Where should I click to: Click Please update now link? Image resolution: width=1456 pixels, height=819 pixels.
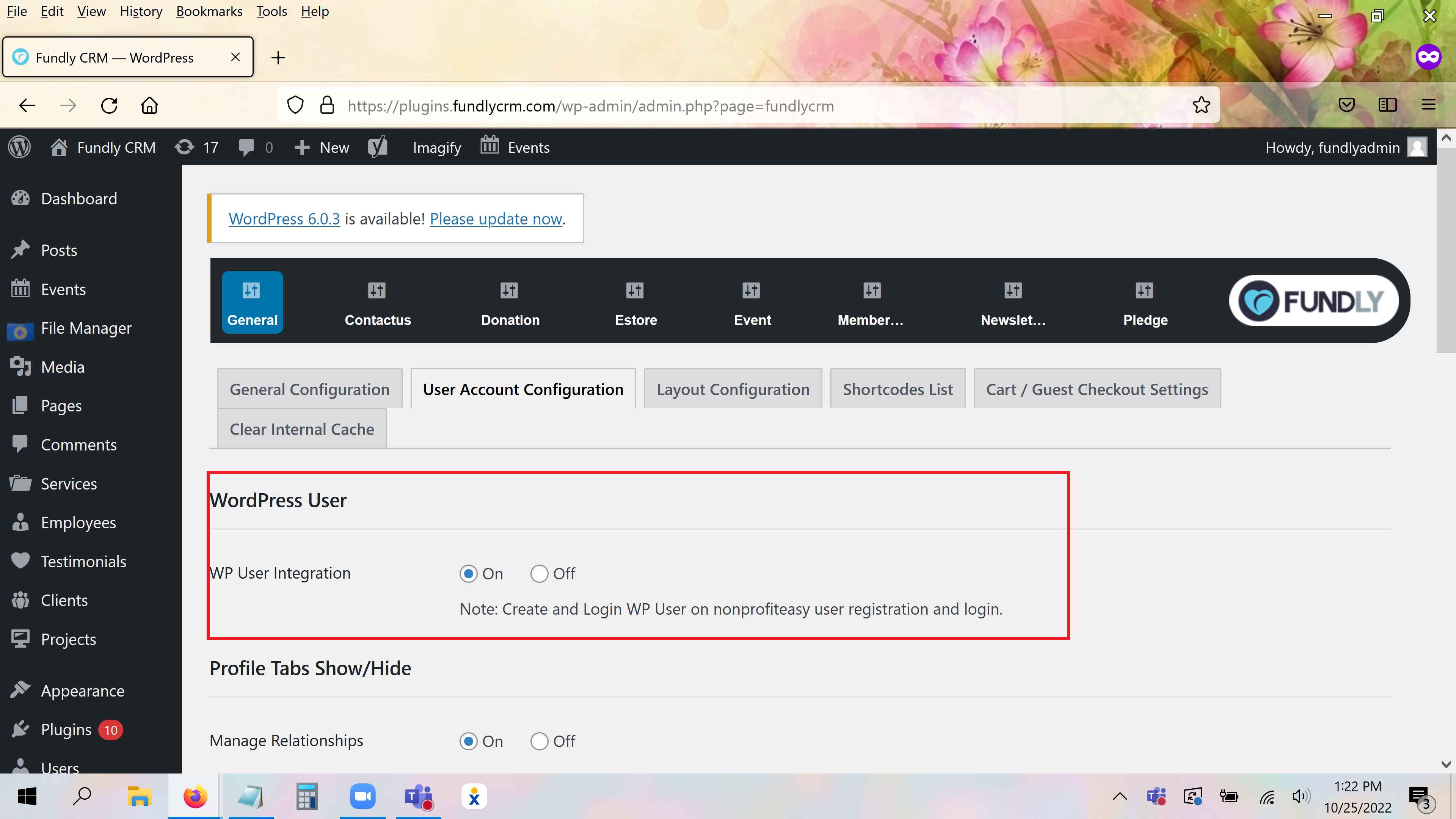(x=496, y=219)
